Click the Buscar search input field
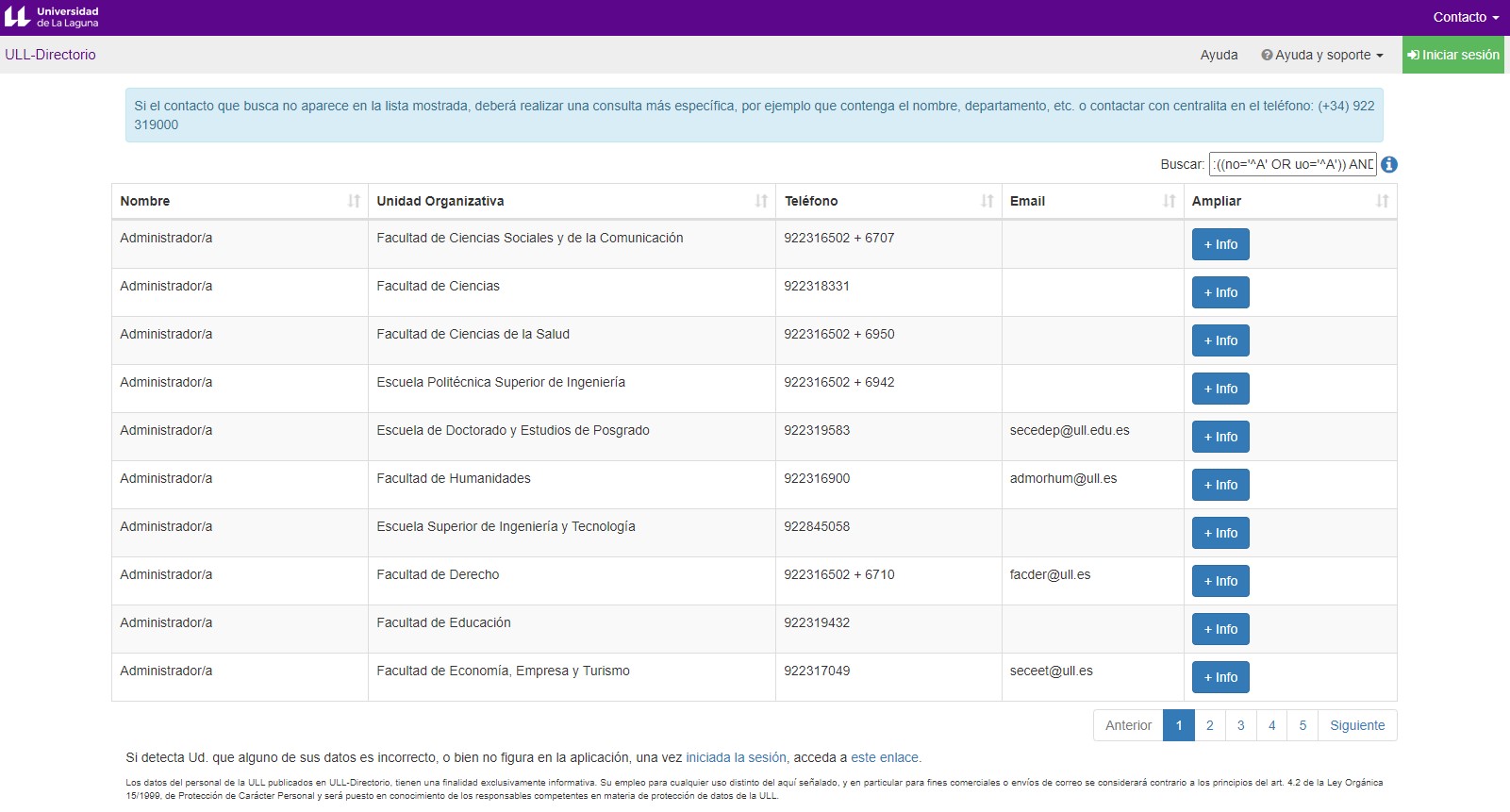This screenshot has width=1510, height=812. [x=1292, y=164]
